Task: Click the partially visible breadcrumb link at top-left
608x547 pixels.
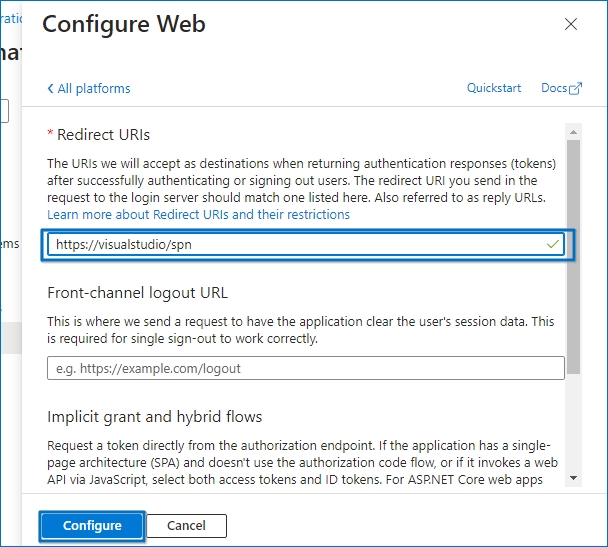Action: (11, 18)
